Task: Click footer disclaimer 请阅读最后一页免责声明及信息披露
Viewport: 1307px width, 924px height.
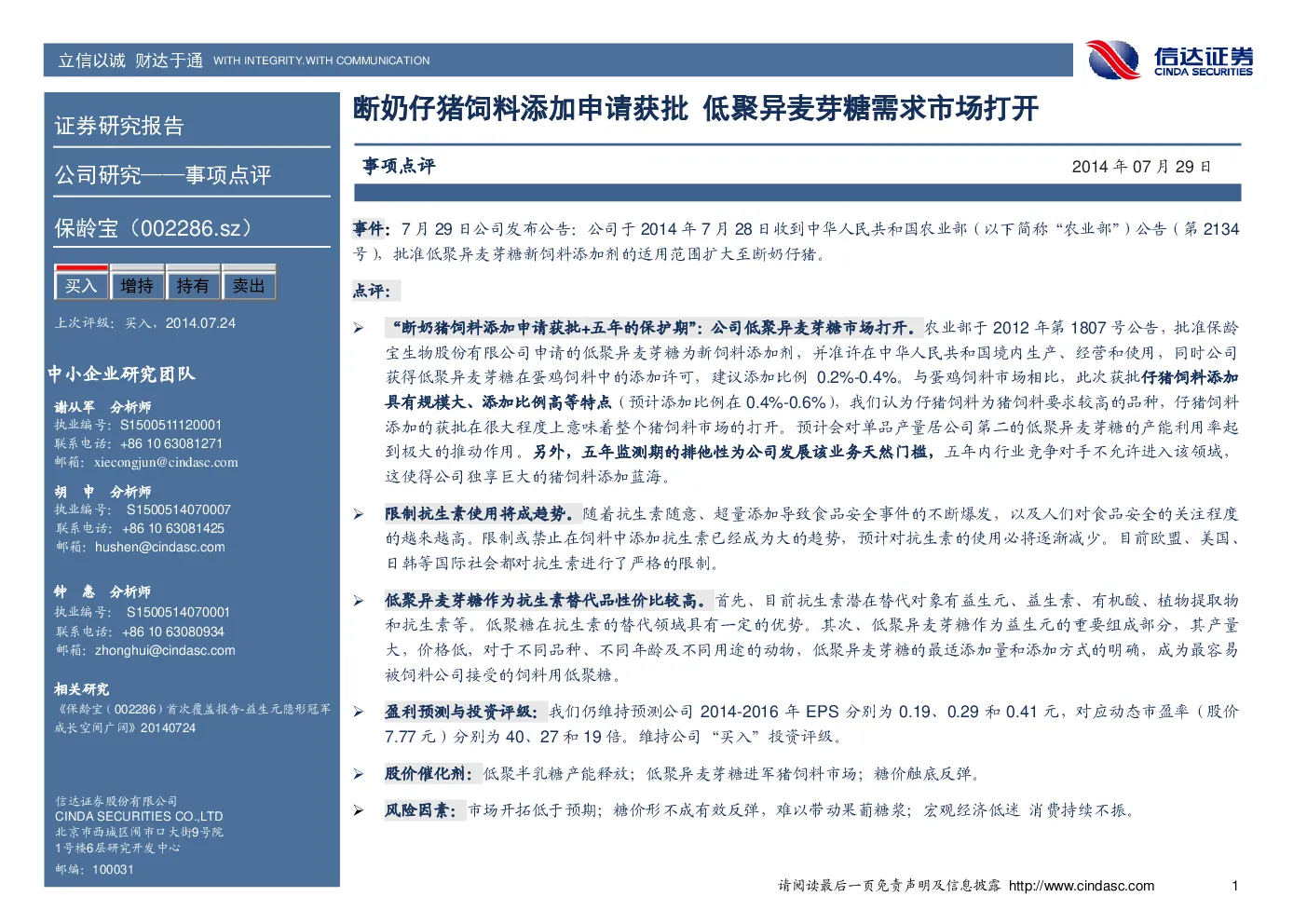Action: click(890, 886)
